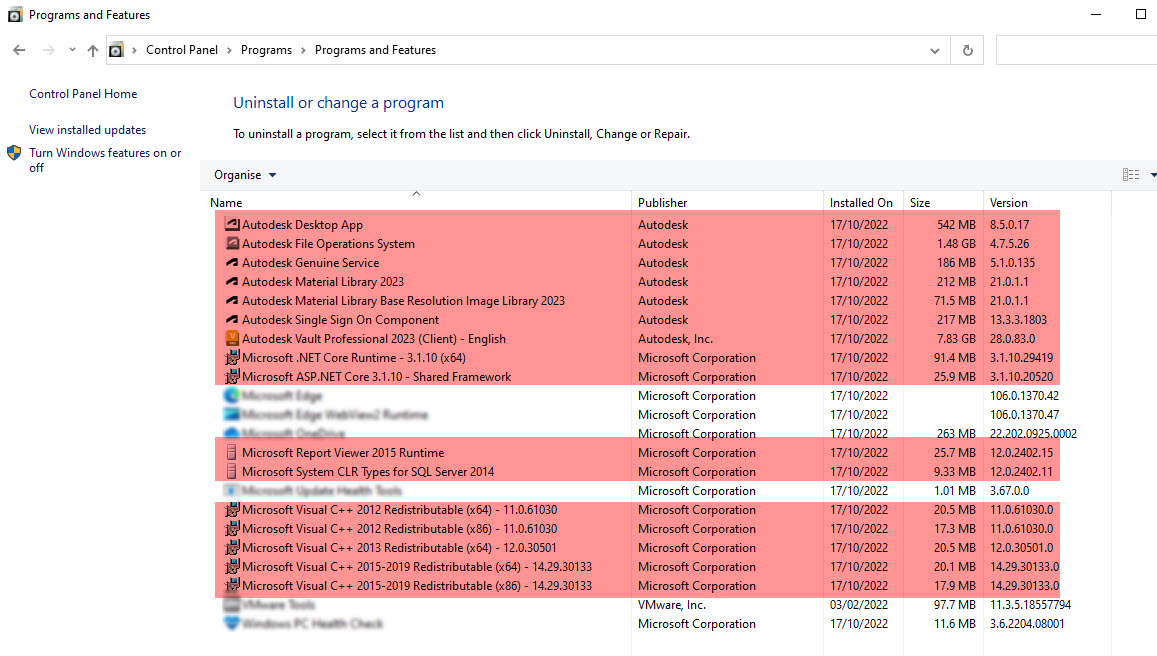Screen dimensions: 1157x656
Task: Sort by the Installed On column header
Action: tap(861, 203)
